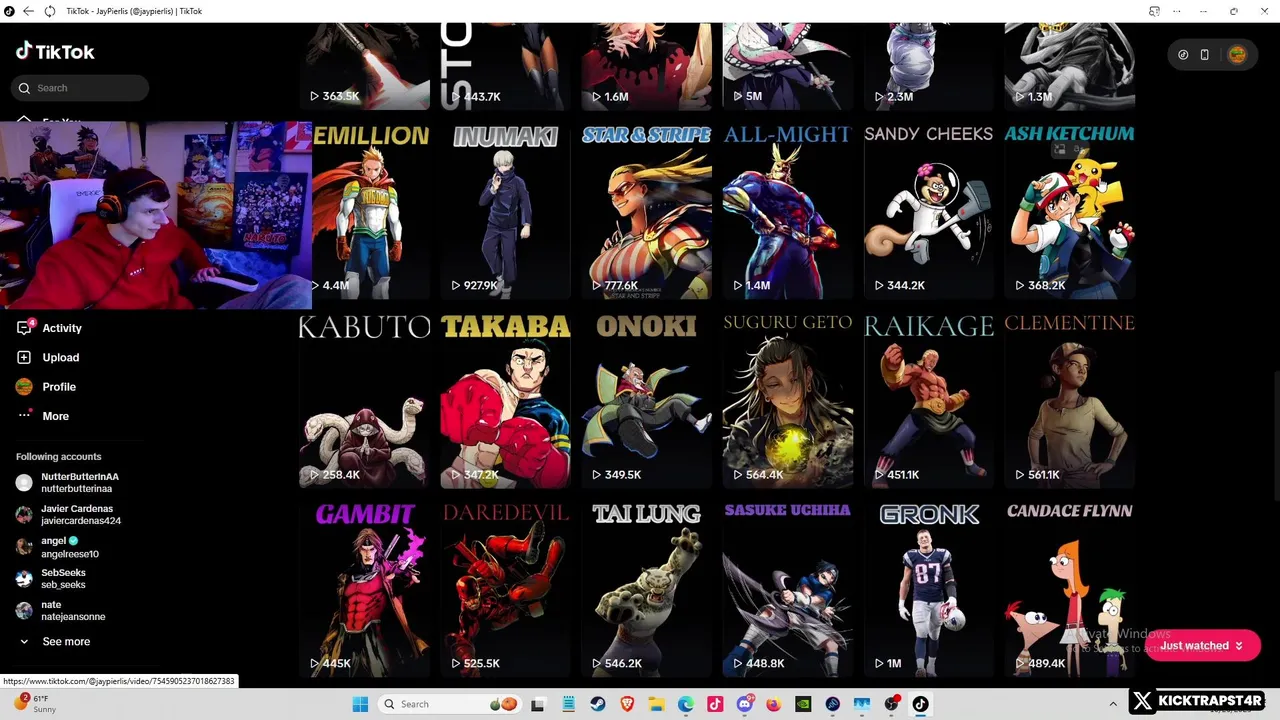Play the TAKABA video
This screenshot has width=1280, height=720.
pos(506,400)
